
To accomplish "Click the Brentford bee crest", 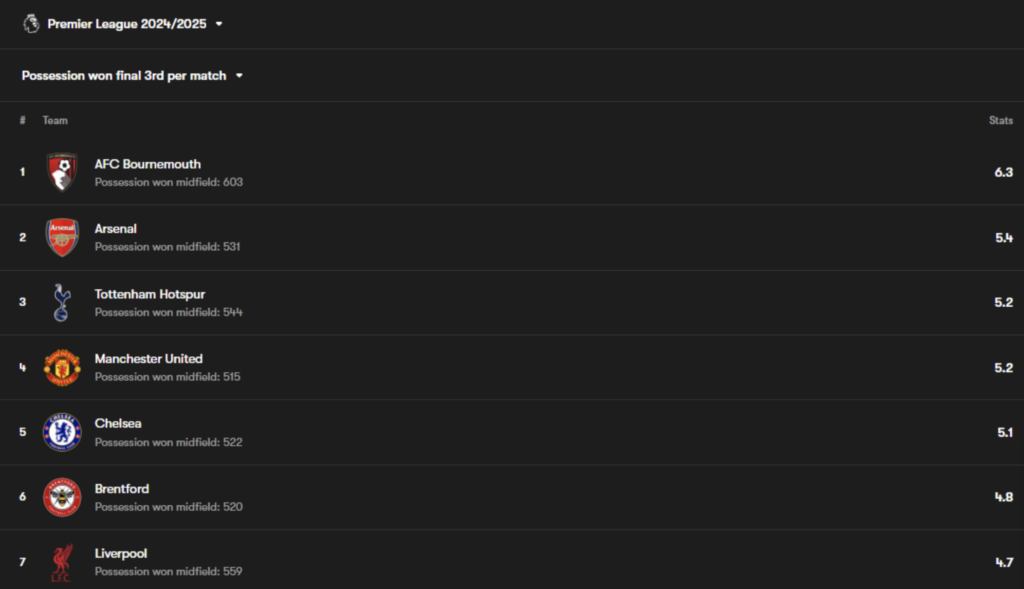I will pos(62,497).
